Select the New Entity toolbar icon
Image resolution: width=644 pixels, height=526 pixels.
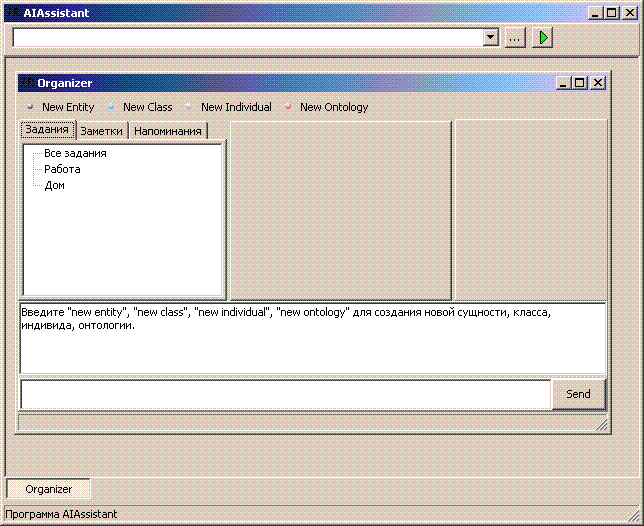tap(30, 107)
